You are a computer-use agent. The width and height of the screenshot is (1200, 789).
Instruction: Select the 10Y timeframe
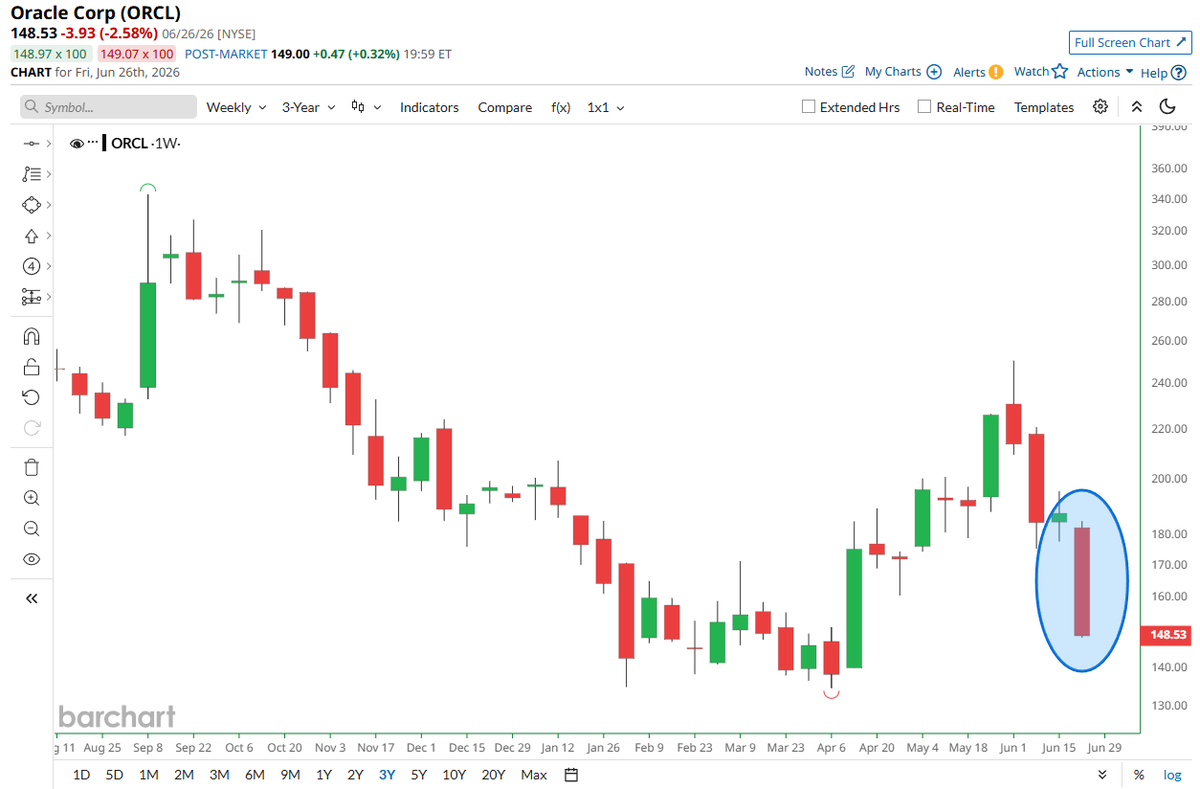454,774
